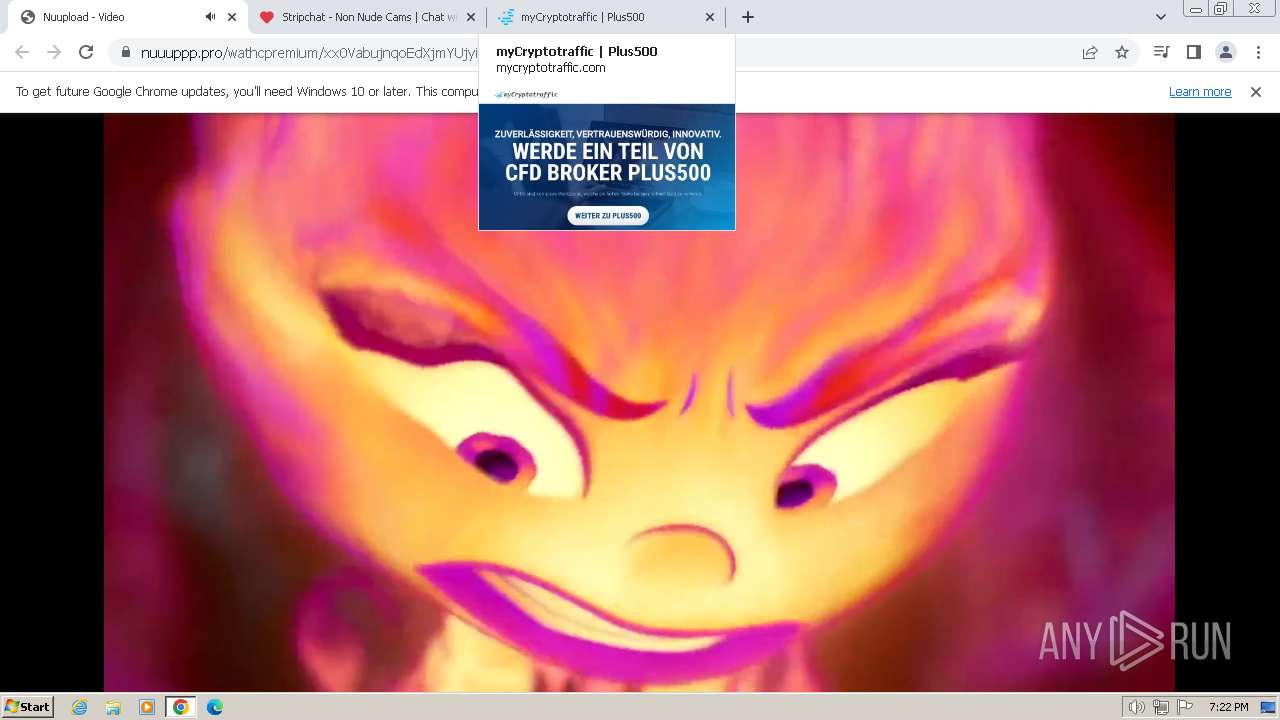This screenshot has height=720, width=1280.
Task: Go back to previous page
Action: (22, 52)
